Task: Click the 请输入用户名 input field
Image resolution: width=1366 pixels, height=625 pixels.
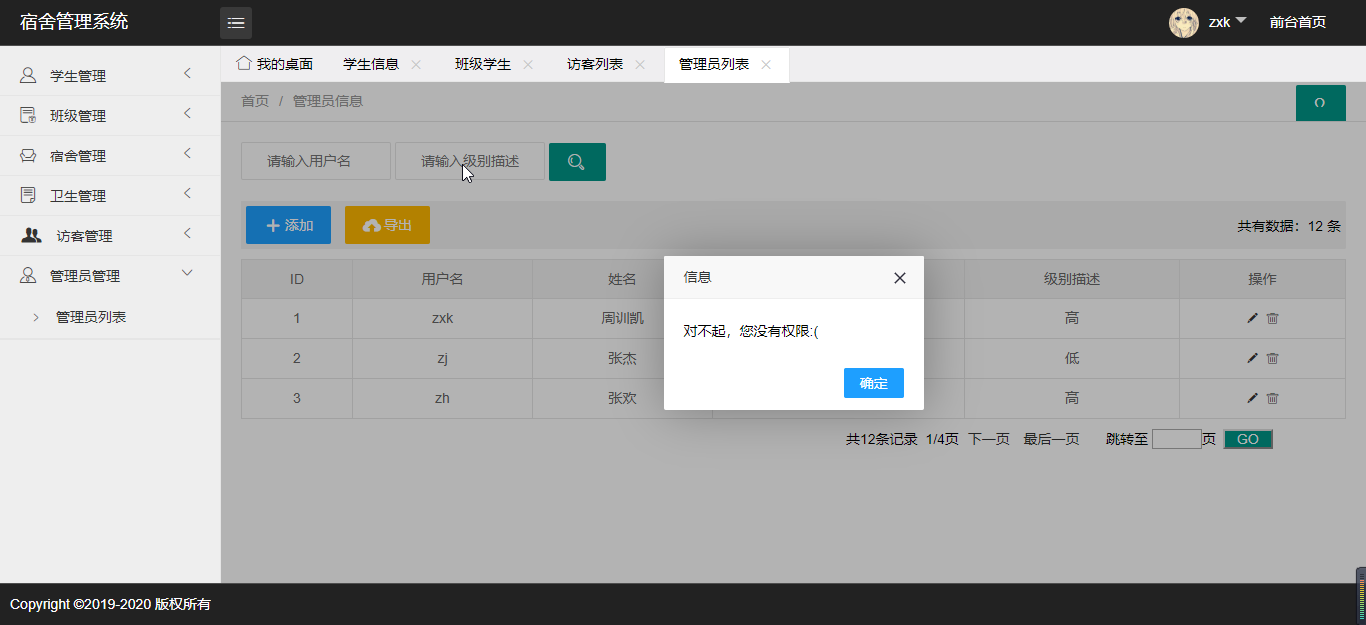Action: pos(316,161)
